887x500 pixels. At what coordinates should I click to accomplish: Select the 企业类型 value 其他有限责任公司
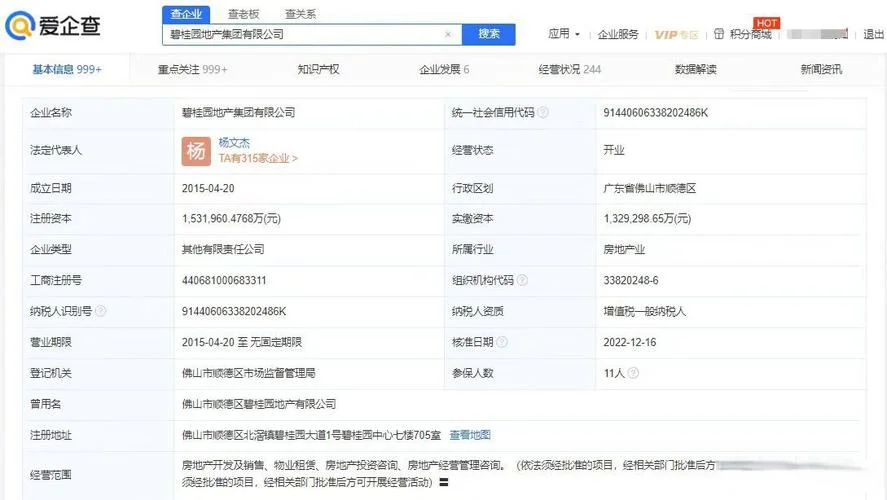click(223, 249)
